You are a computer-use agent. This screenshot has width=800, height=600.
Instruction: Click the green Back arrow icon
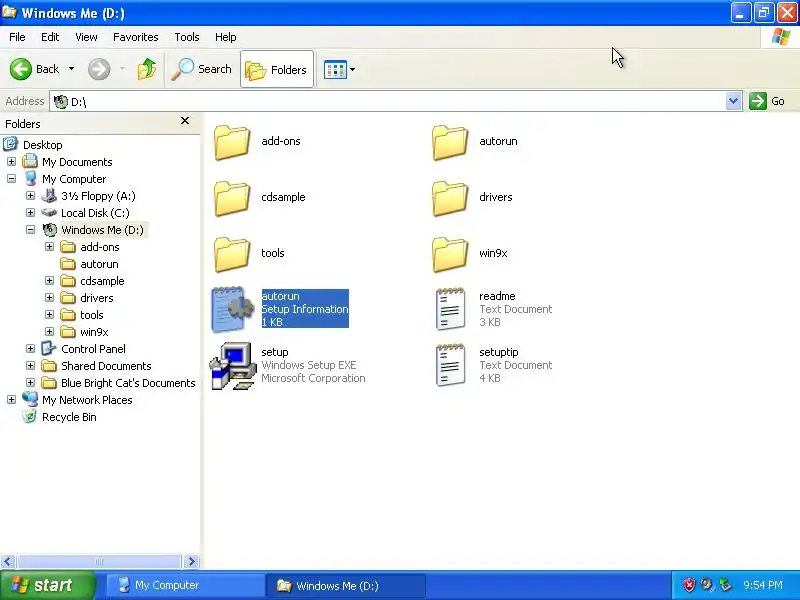point(21,69)
